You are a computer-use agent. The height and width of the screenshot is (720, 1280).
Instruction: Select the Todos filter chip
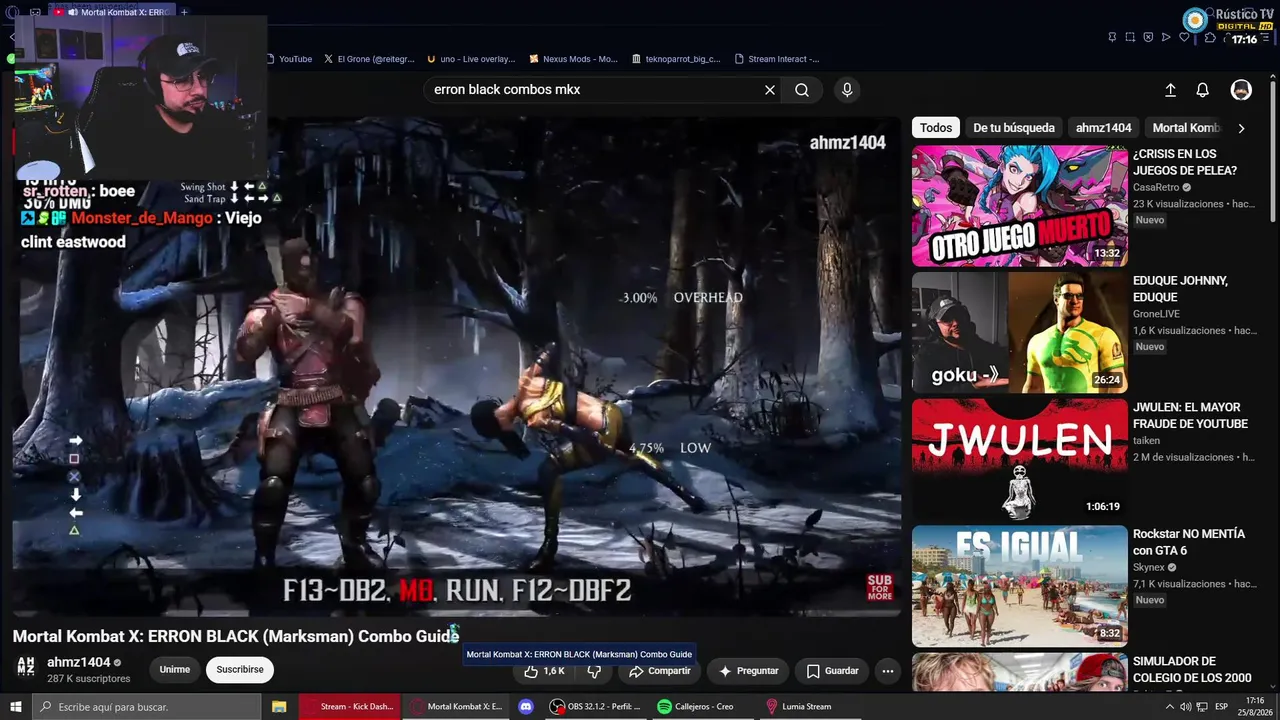click(x=936, y=128)
